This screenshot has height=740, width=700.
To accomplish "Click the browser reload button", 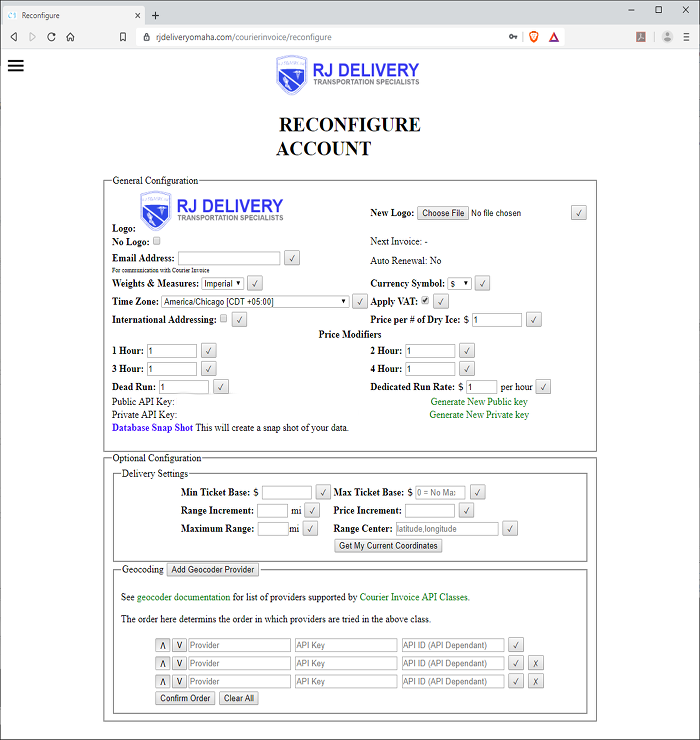I will click(x=51, y=36).
